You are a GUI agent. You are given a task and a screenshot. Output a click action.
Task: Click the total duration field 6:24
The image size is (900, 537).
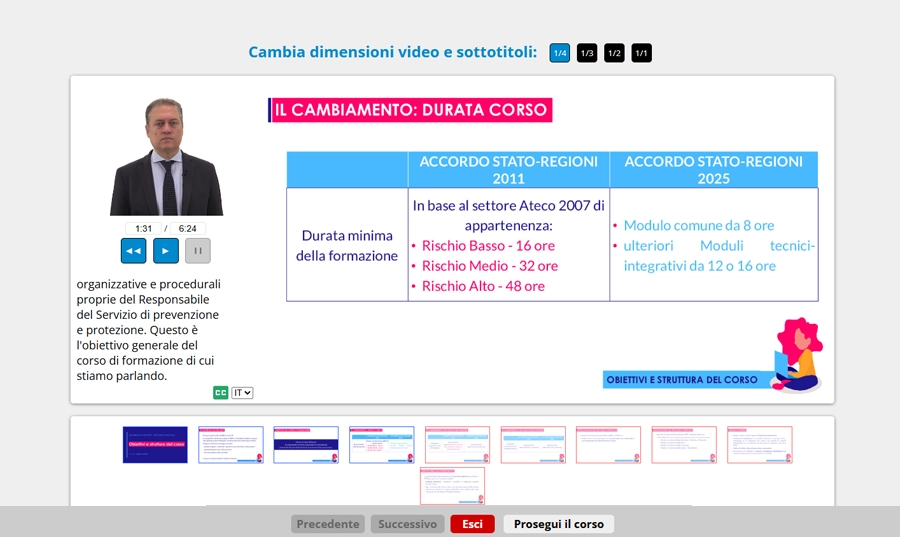pyautogui.click(x=187, y=228)
